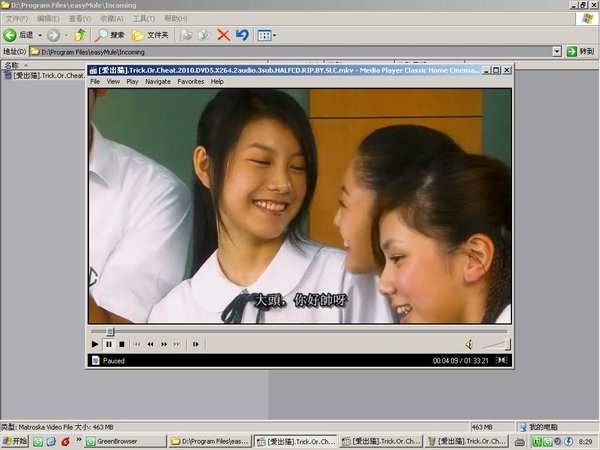600x450 pixels.
Task: Click the file icon beside Paused status
Action: pyautogui.click(x=96, y=360)
